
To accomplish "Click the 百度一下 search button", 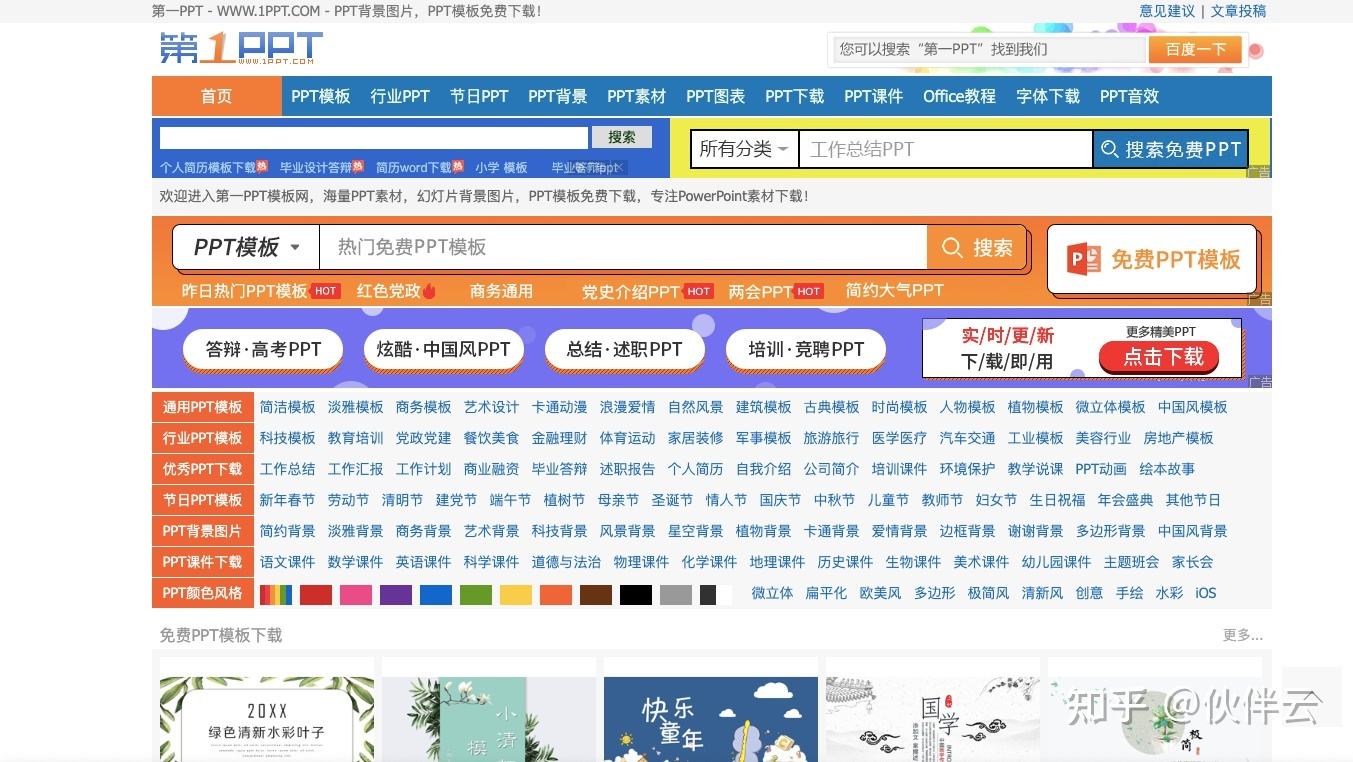I will point(1196,49).
